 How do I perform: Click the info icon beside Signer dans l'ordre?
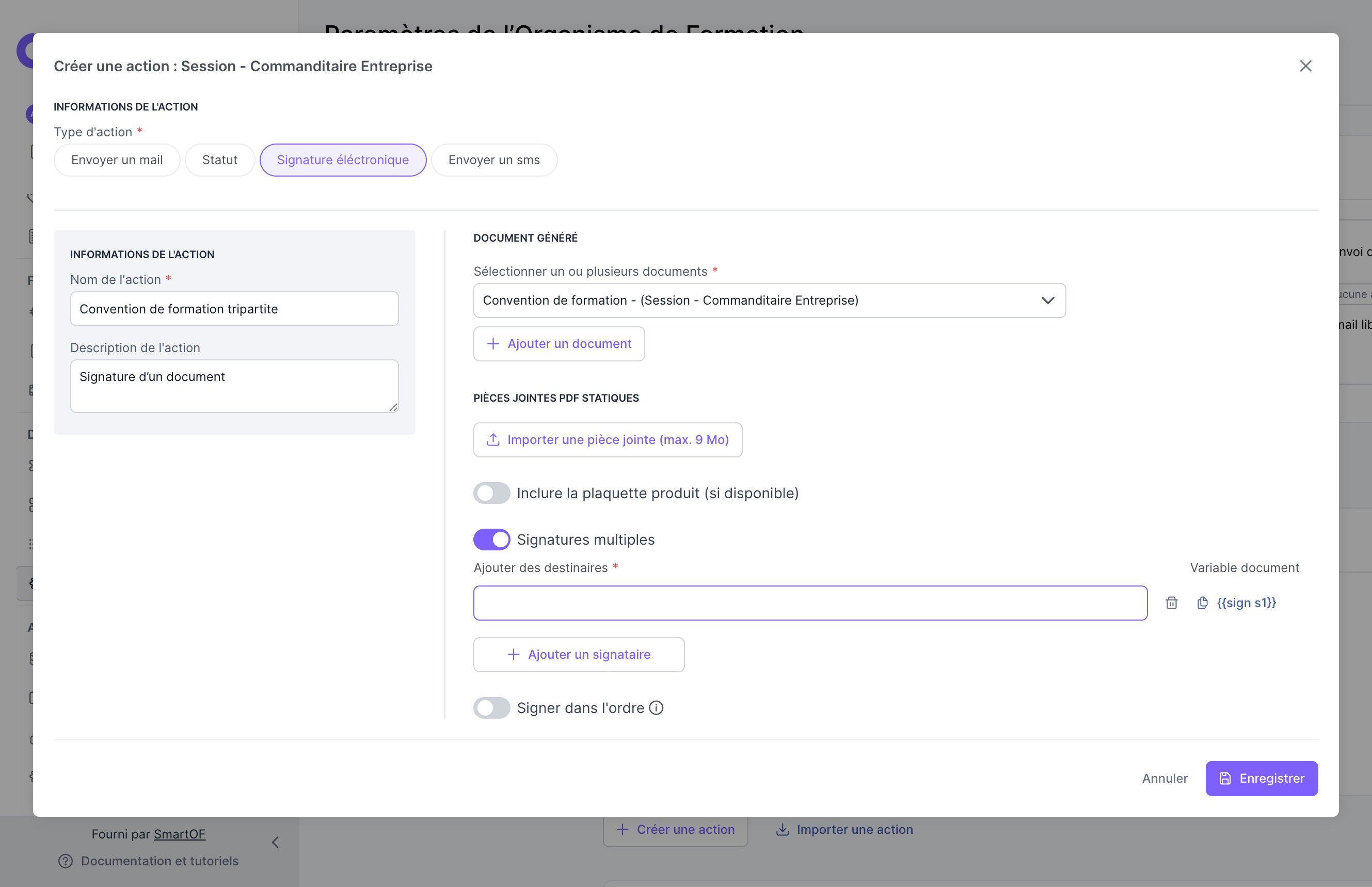(657, 708)
